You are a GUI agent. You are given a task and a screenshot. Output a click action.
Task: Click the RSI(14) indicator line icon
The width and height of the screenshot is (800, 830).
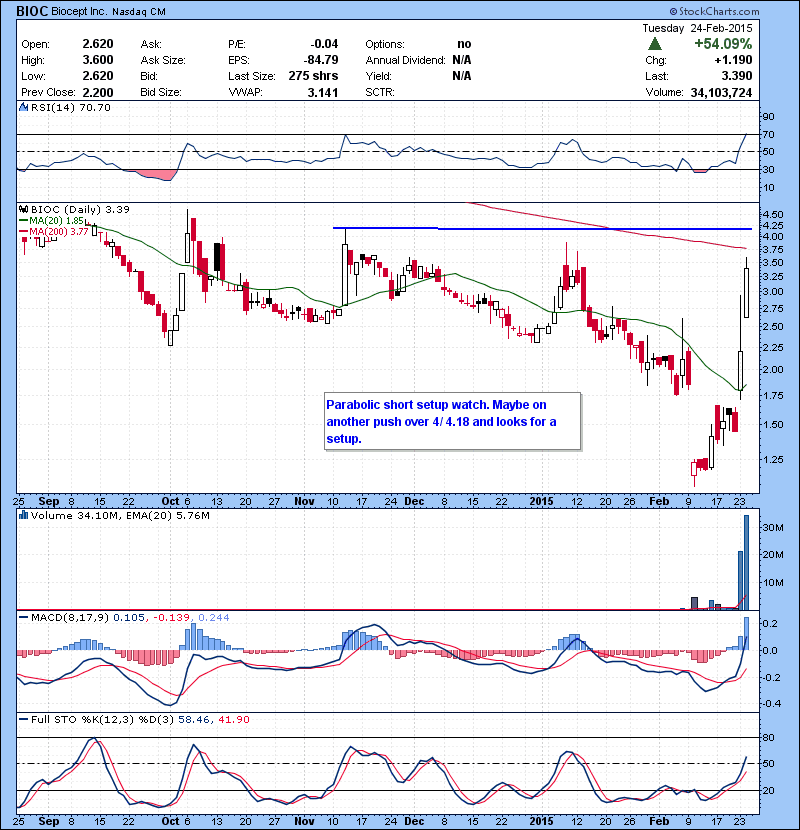pyautogui.click(x=23, y=107)
